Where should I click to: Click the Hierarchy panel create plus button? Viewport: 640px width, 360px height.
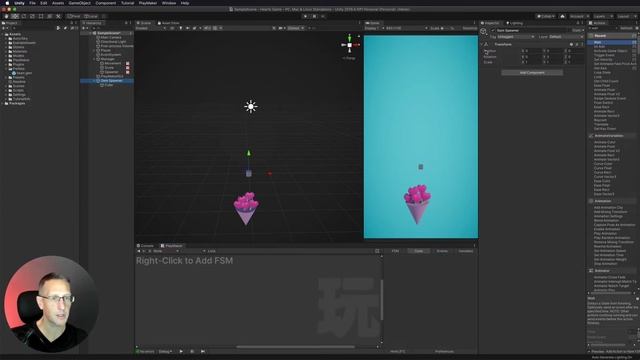84,28
